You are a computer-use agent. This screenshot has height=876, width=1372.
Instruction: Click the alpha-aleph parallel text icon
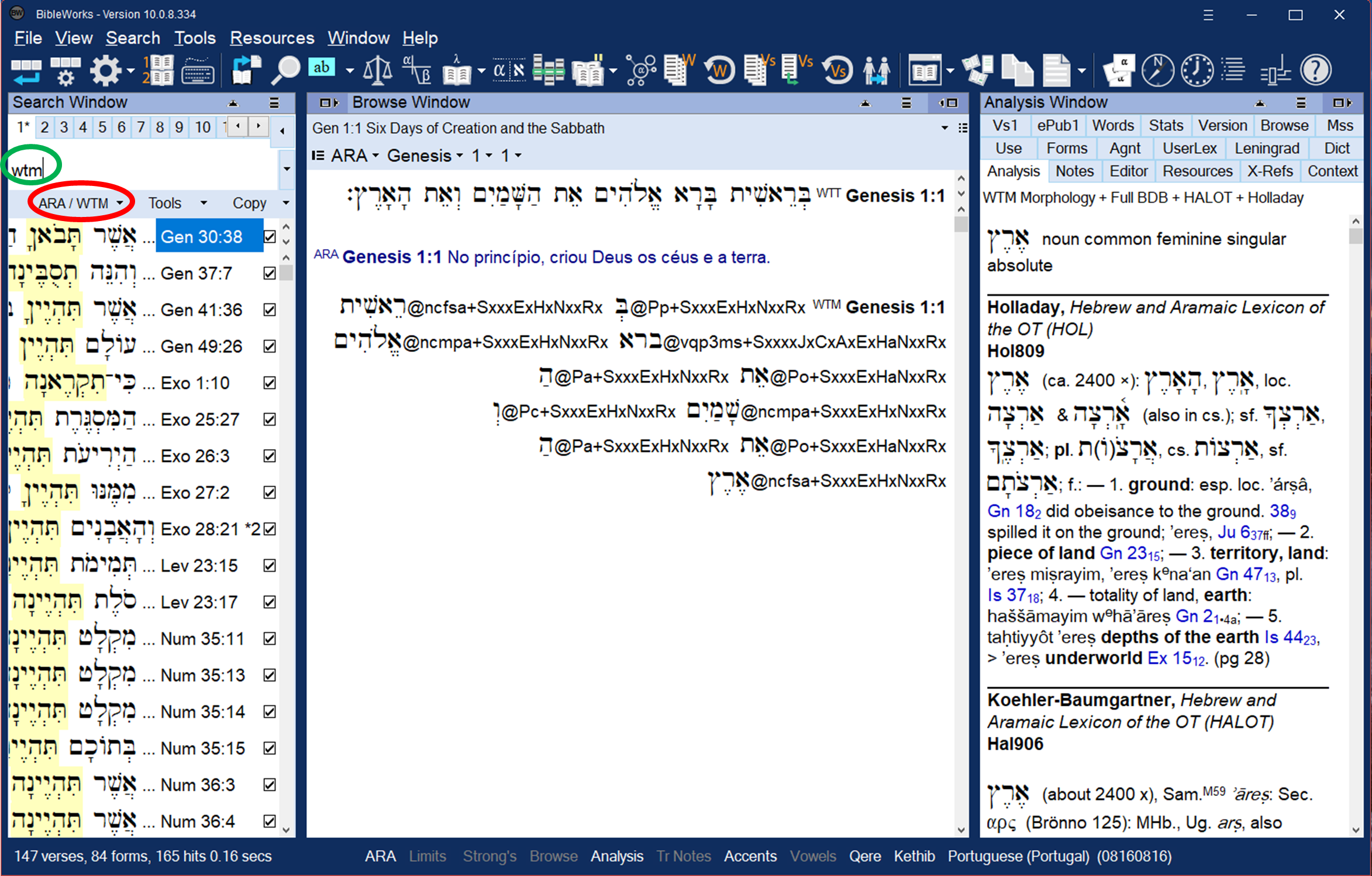pyautogui.click(x=508, y=70)
